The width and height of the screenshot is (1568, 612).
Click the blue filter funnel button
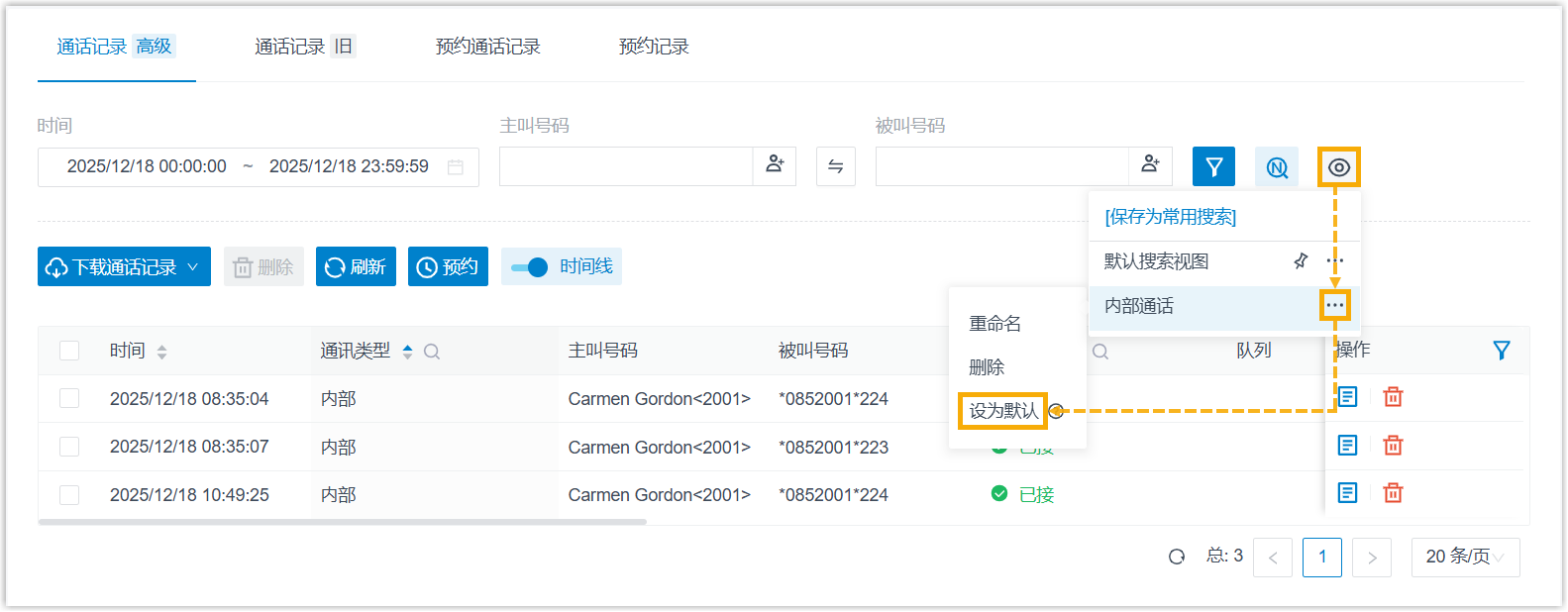tap(1213, 166)
